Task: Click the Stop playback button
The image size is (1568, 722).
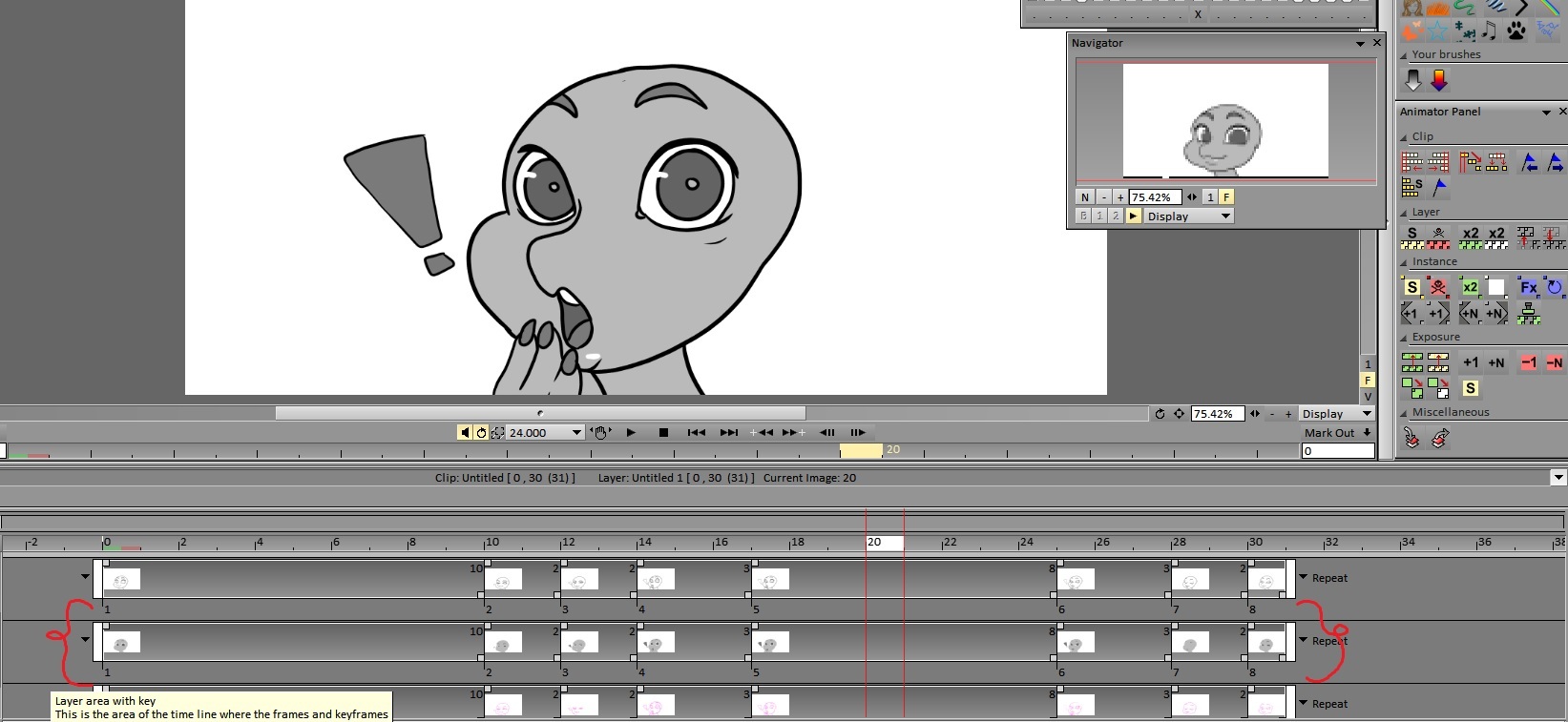Action: coord(663,432)
